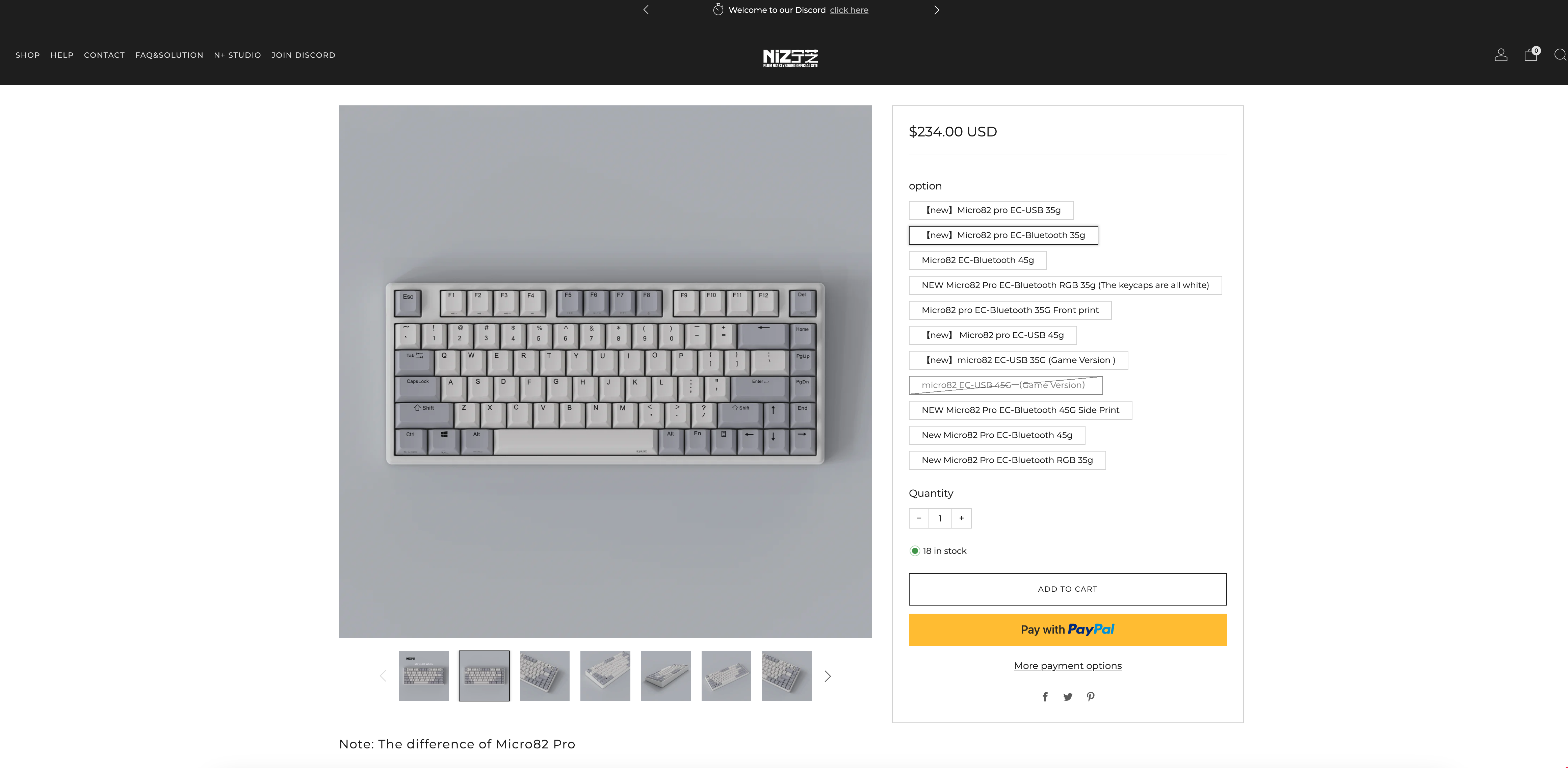Share product on Facebook
The width and height of the screenshot is (1568, 768).
click(1045, 697)
